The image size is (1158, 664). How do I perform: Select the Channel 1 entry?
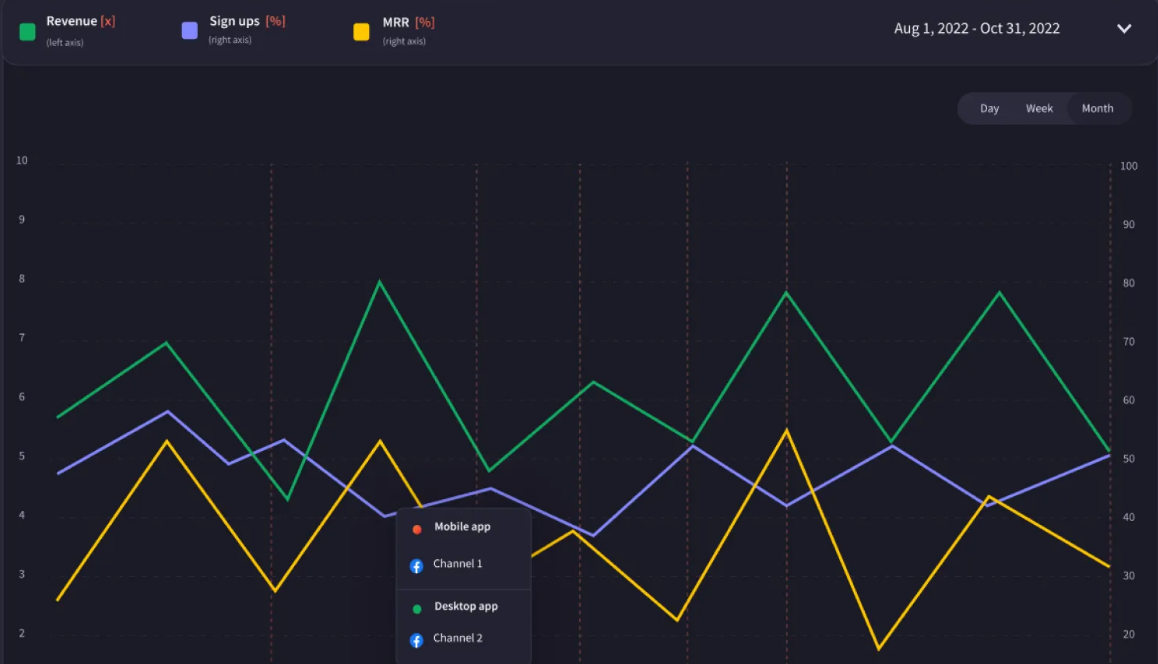(458, 564)
